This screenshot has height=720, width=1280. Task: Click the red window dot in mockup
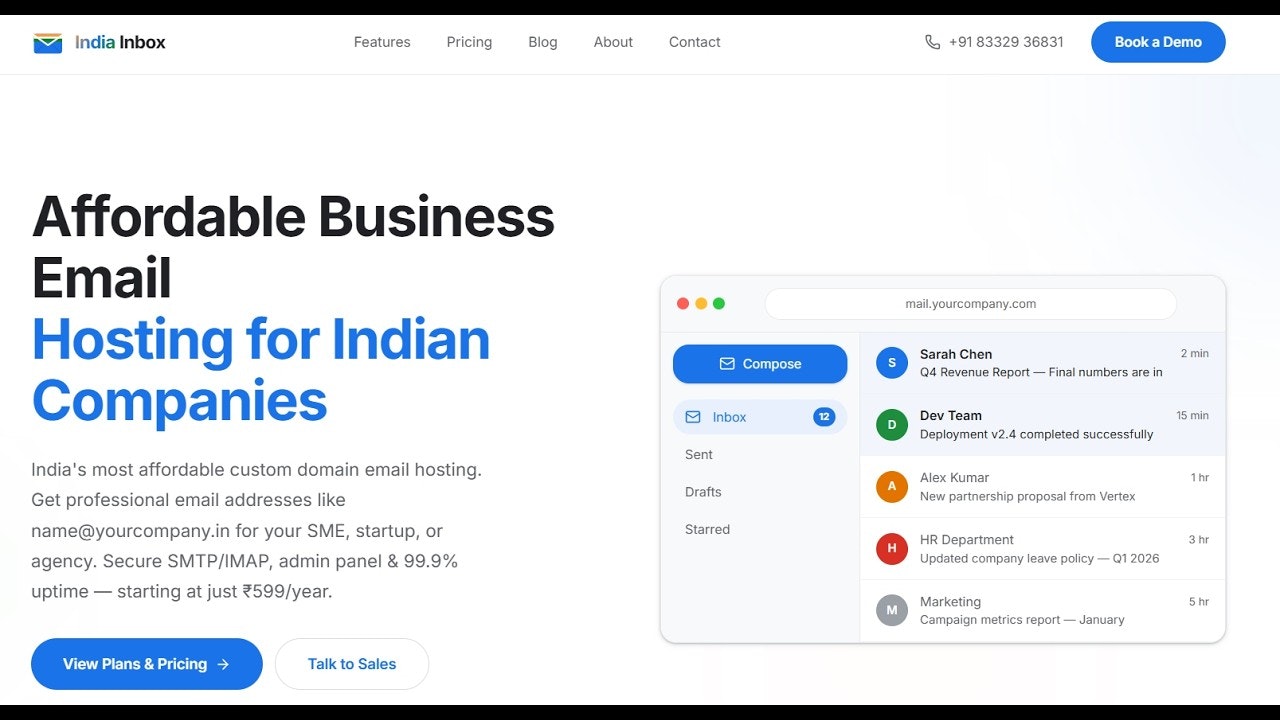click(x=683, y=304)
